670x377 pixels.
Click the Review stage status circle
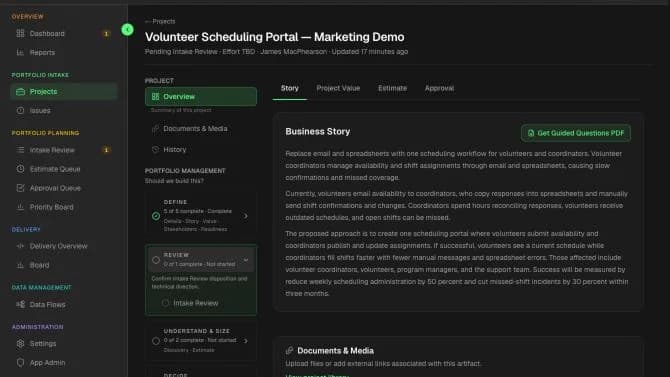point(156,259)
